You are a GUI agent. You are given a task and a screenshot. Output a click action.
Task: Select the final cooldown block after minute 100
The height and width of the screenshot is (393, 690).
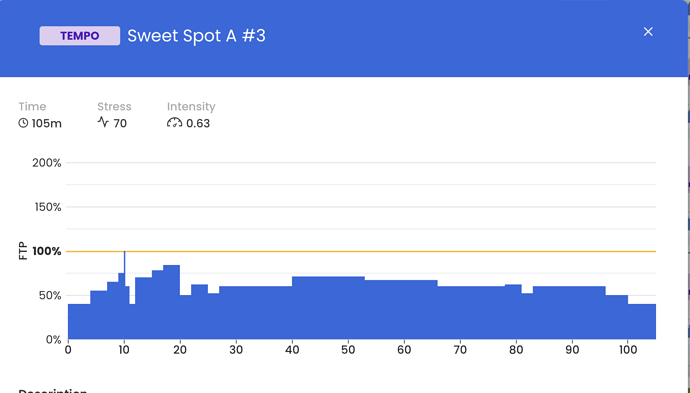tap(642, 321)
